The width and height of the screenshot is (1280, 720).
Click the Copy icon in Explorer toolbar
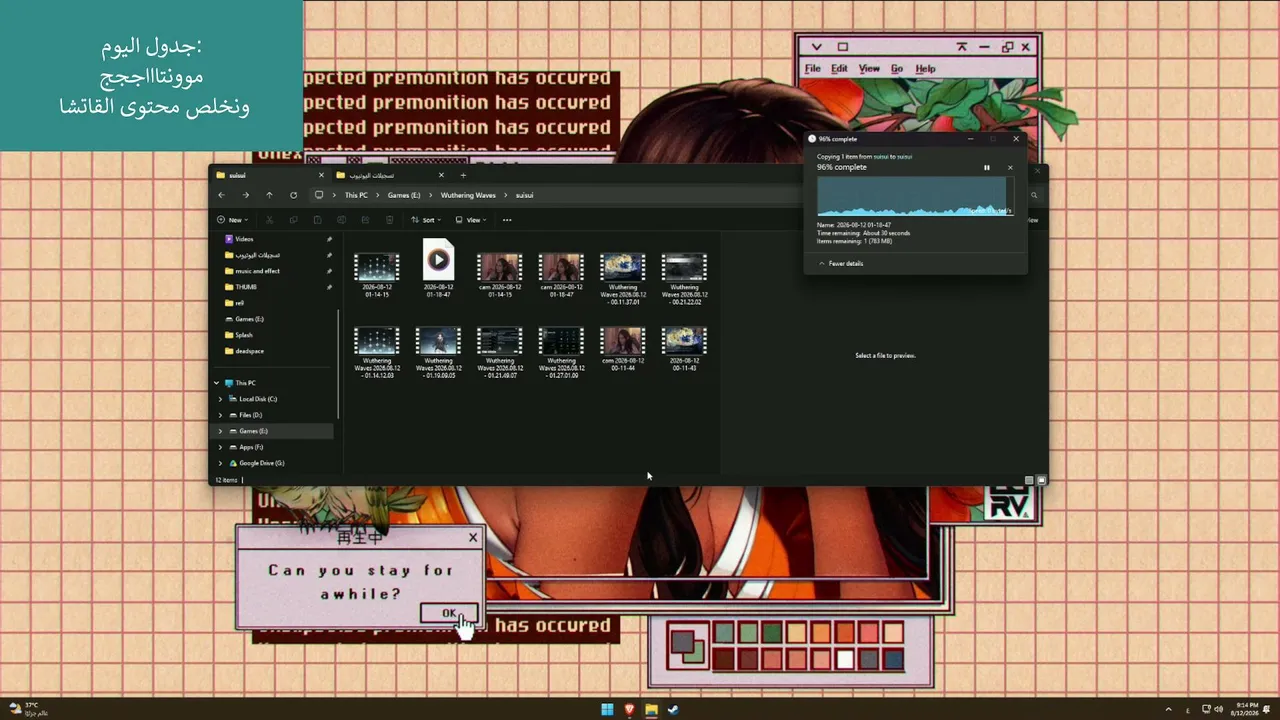click(293, 220)
